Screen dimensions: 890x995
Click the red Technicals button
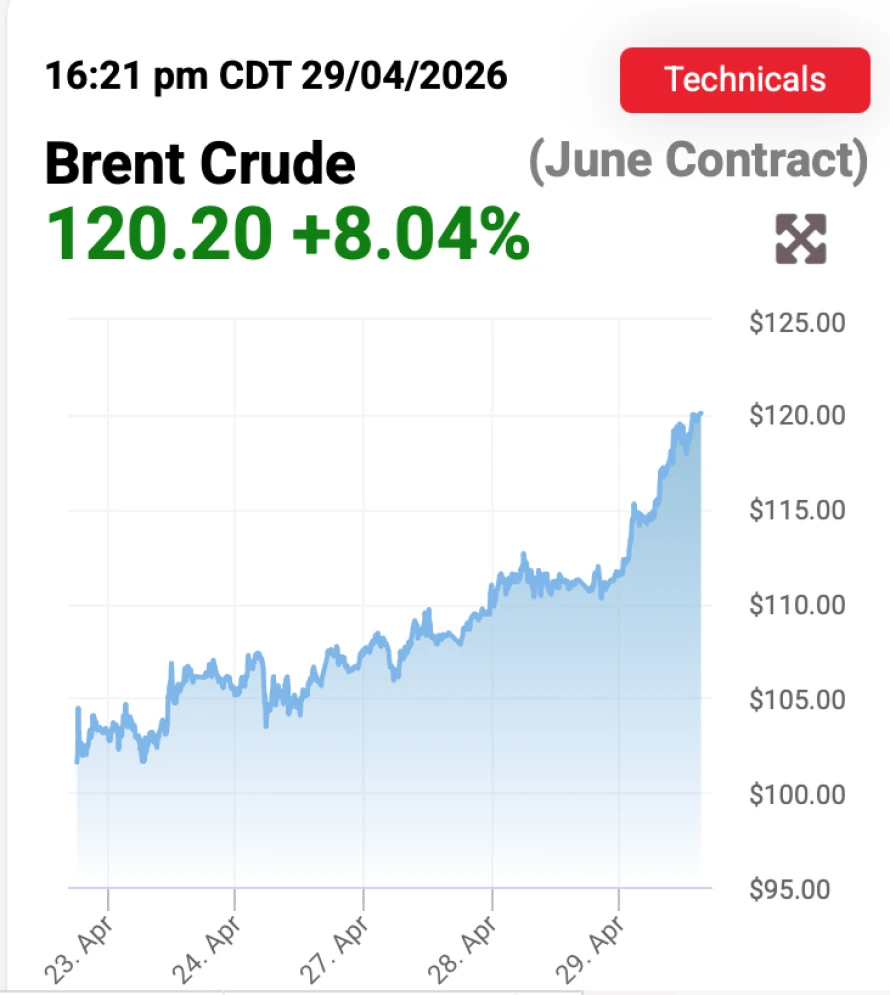[745, 80]
